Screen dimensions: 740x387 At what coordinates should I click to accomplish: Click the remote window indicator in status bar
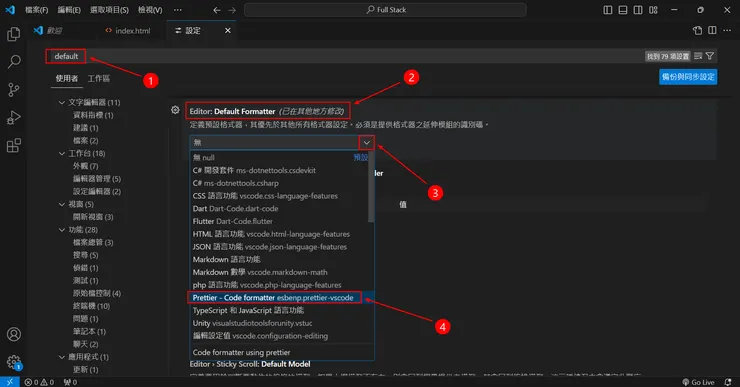9,382
